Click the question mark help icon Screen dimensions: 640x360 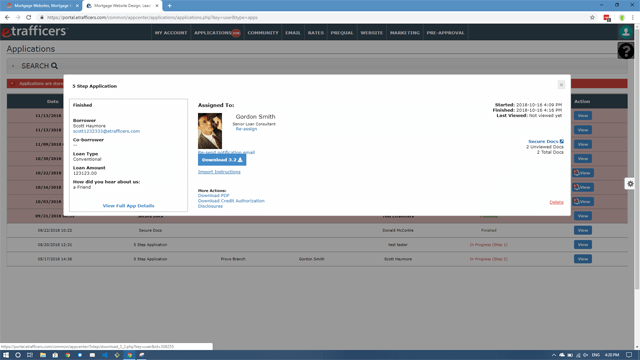[x=626, y=51]
